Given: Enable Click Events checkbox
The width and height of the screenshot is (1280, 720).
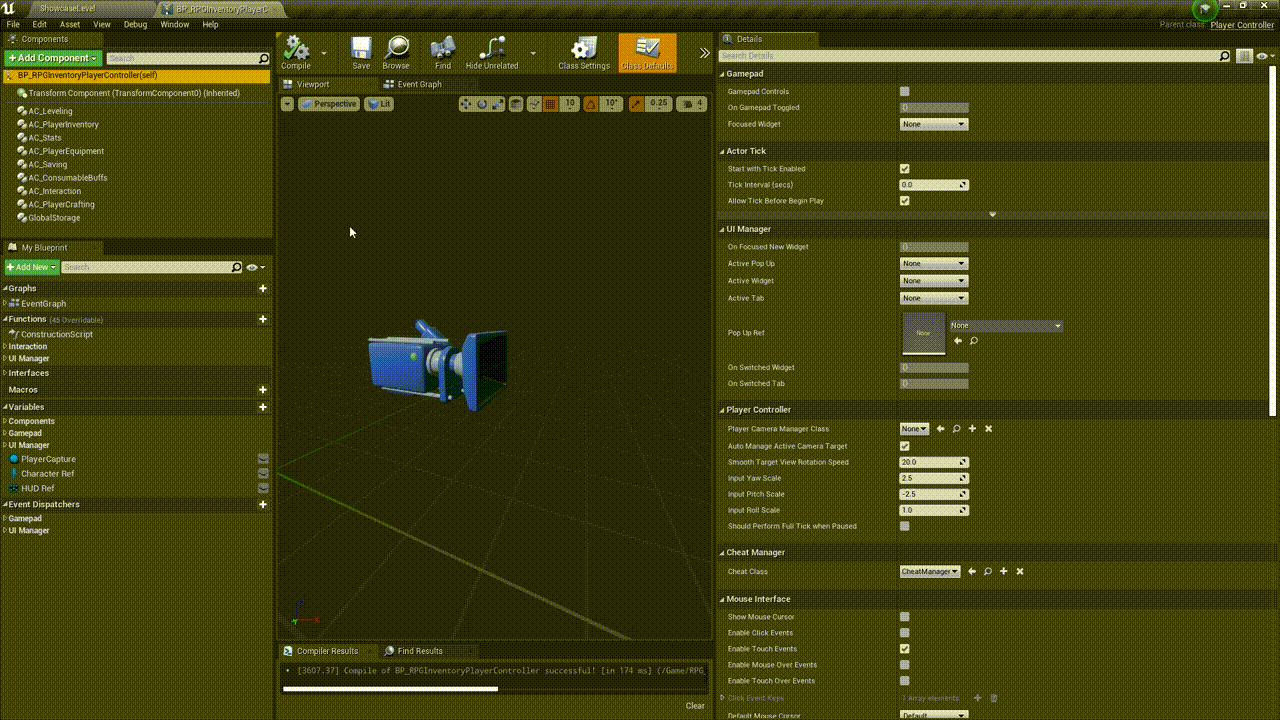Looking at the screenshot, I should 905,633.
